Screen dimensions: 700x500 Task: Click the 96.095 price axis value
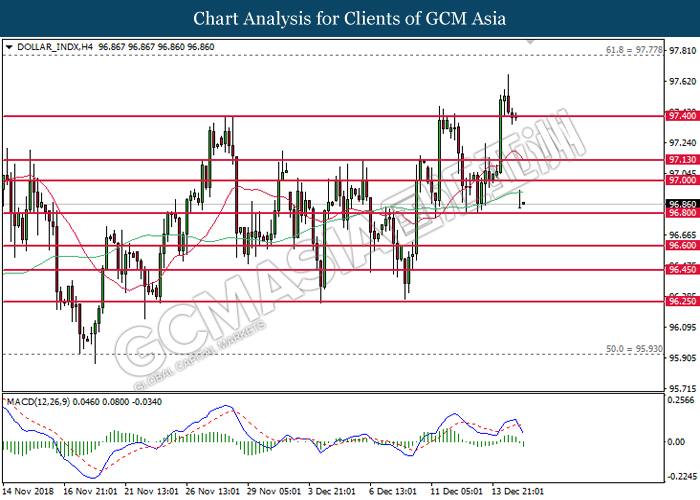(x=683, y=328)
